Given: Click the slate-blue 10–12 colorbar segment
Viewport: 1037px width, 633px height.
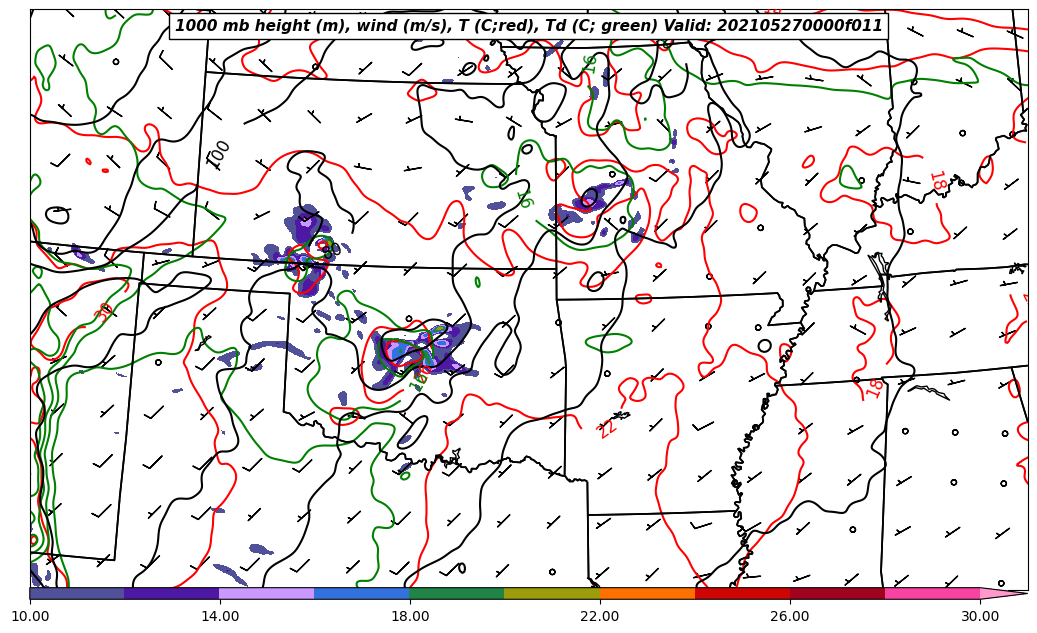Looking at the screenshot, I should (x=77, y=593).
